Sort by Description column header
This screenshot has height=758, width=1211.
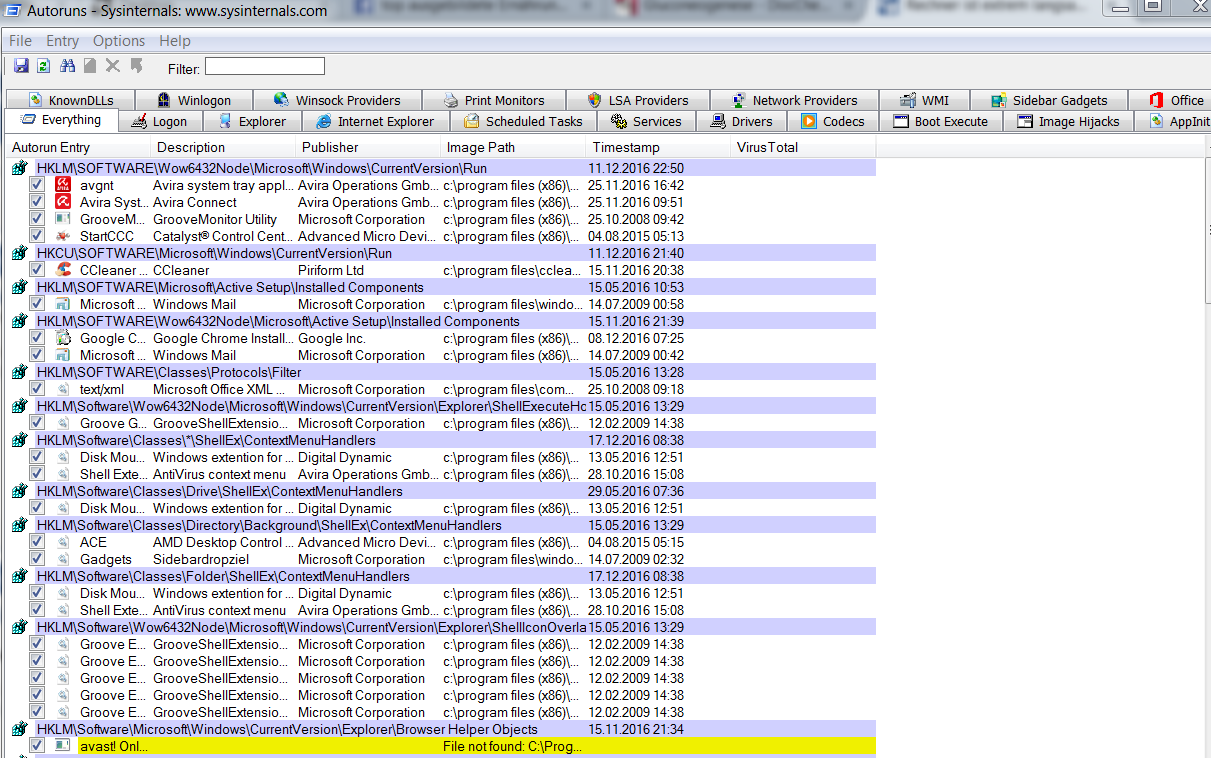[x=224, y=147]
